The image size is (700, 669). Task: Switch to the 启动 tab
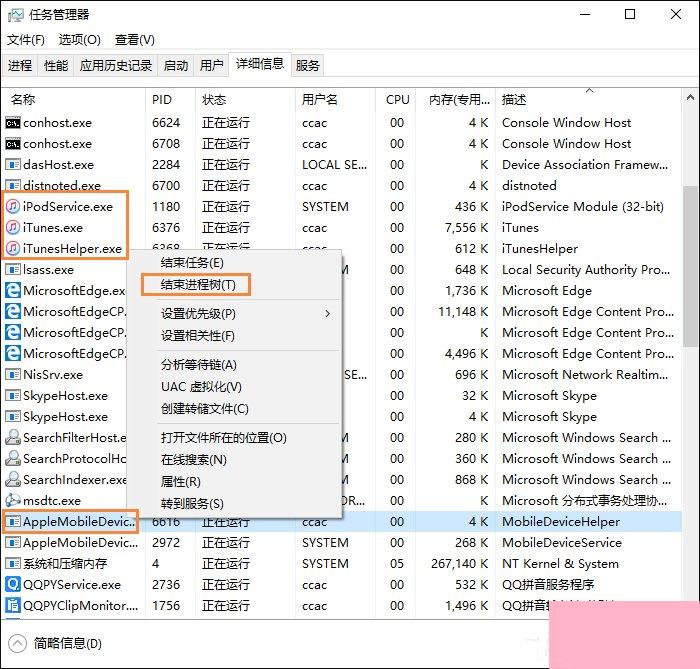(x=176, y=66)
